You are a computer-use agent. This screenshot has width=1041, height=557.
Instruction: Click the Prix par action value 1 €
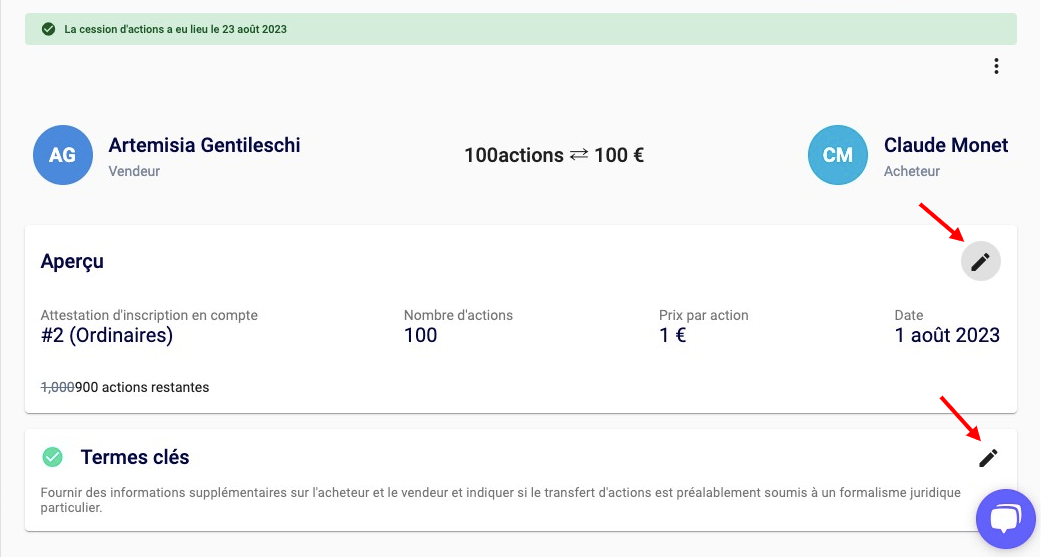tap(672, 335)
